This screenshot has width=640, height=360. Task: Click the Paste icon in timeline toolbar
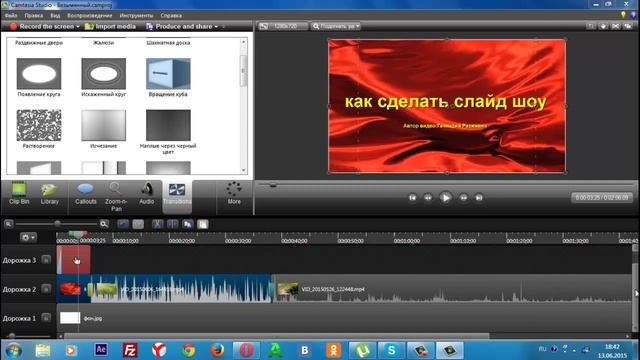(x=203, y=224)
